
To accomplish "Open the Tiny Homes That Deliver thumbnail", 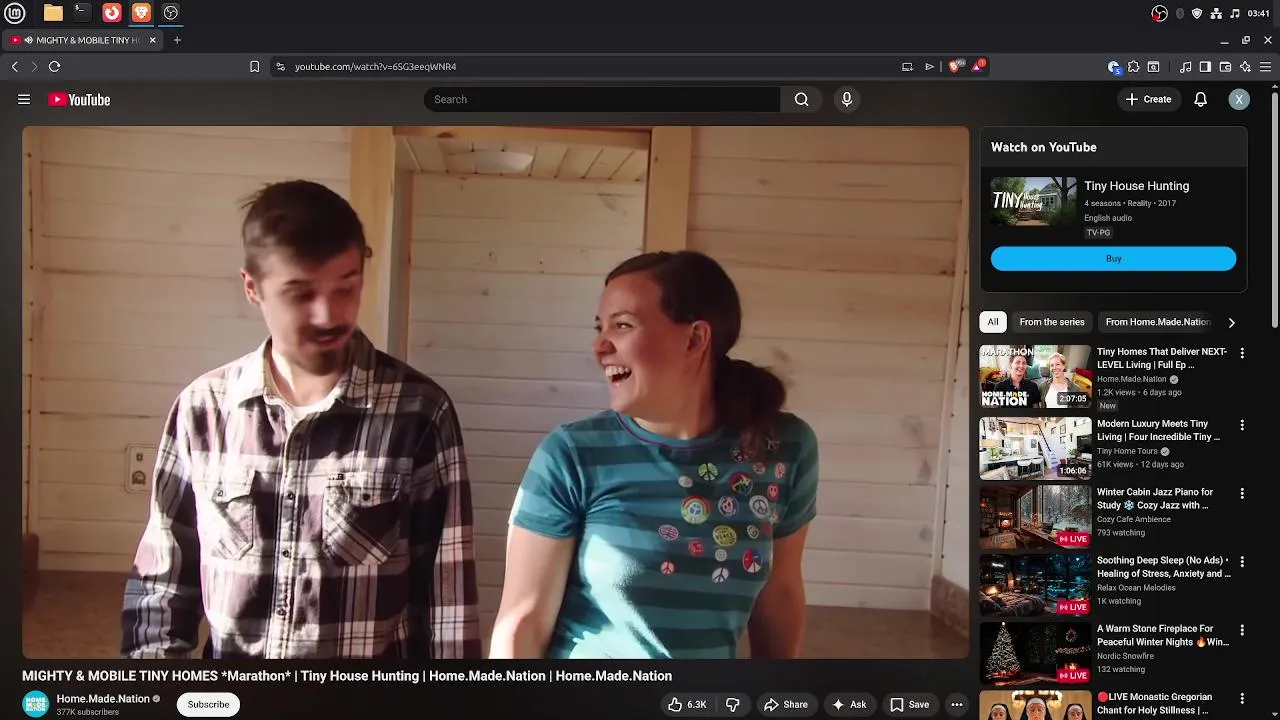I will 1035,376.
